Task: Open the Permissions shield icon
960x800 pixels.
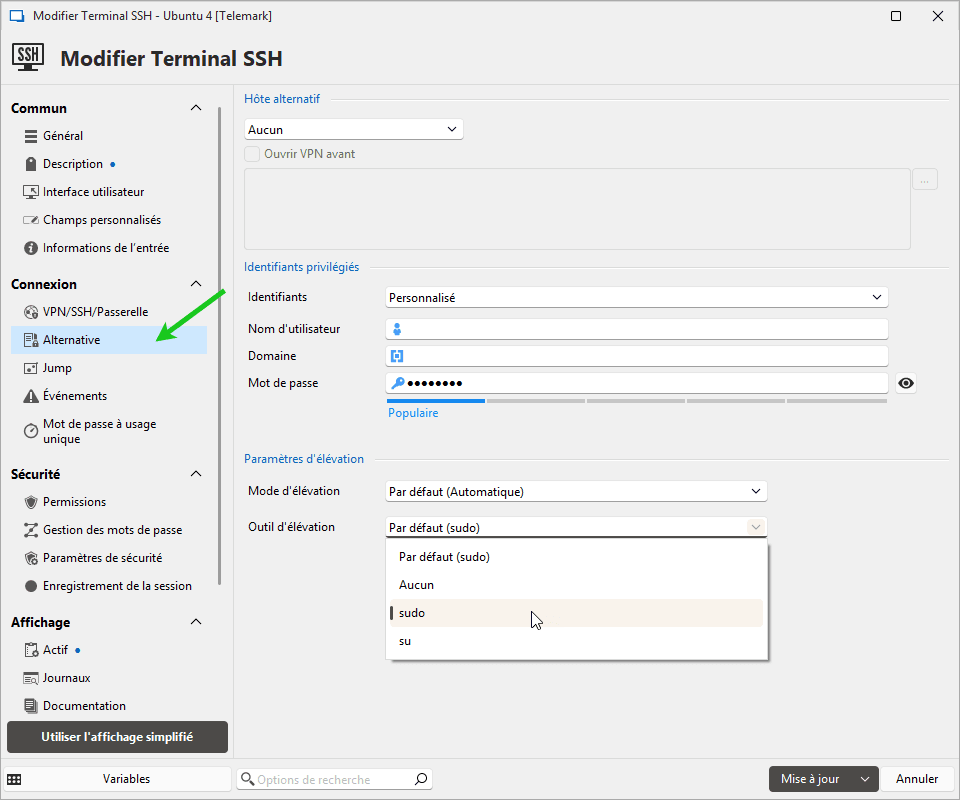Action: click(x=31, y=502)
